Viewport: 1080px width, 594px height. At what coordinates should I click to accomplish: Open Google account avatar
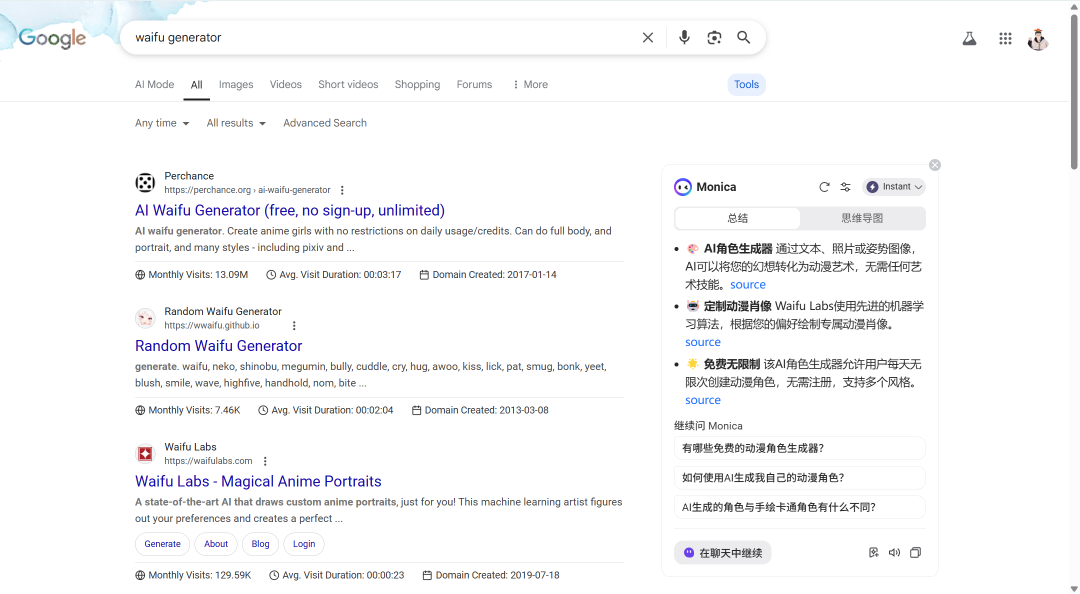tap(1038, 39)
